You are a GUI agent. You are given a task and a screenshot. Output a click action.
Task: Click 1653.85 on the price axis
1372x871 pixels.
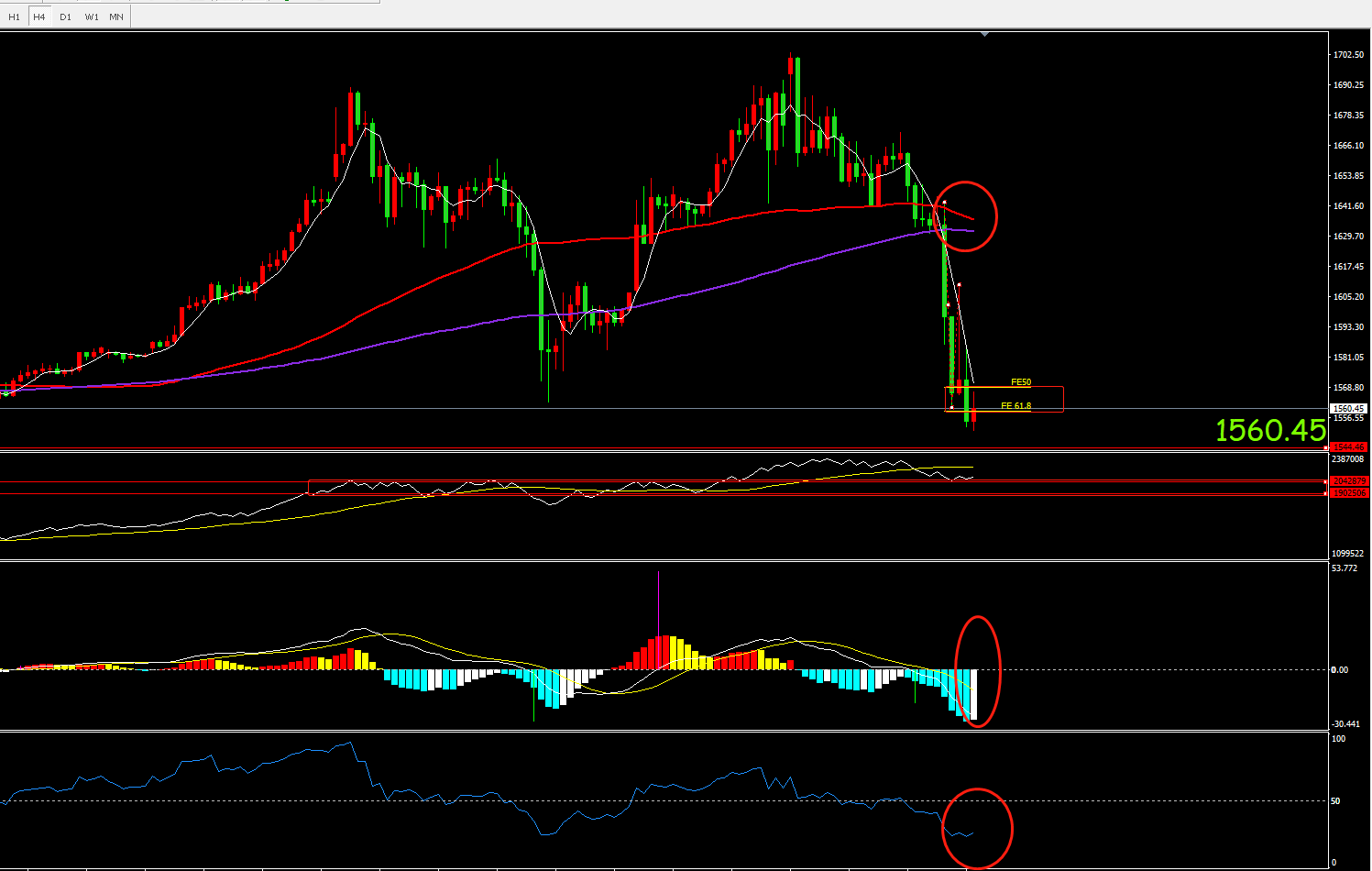(x=1348, y=176)
